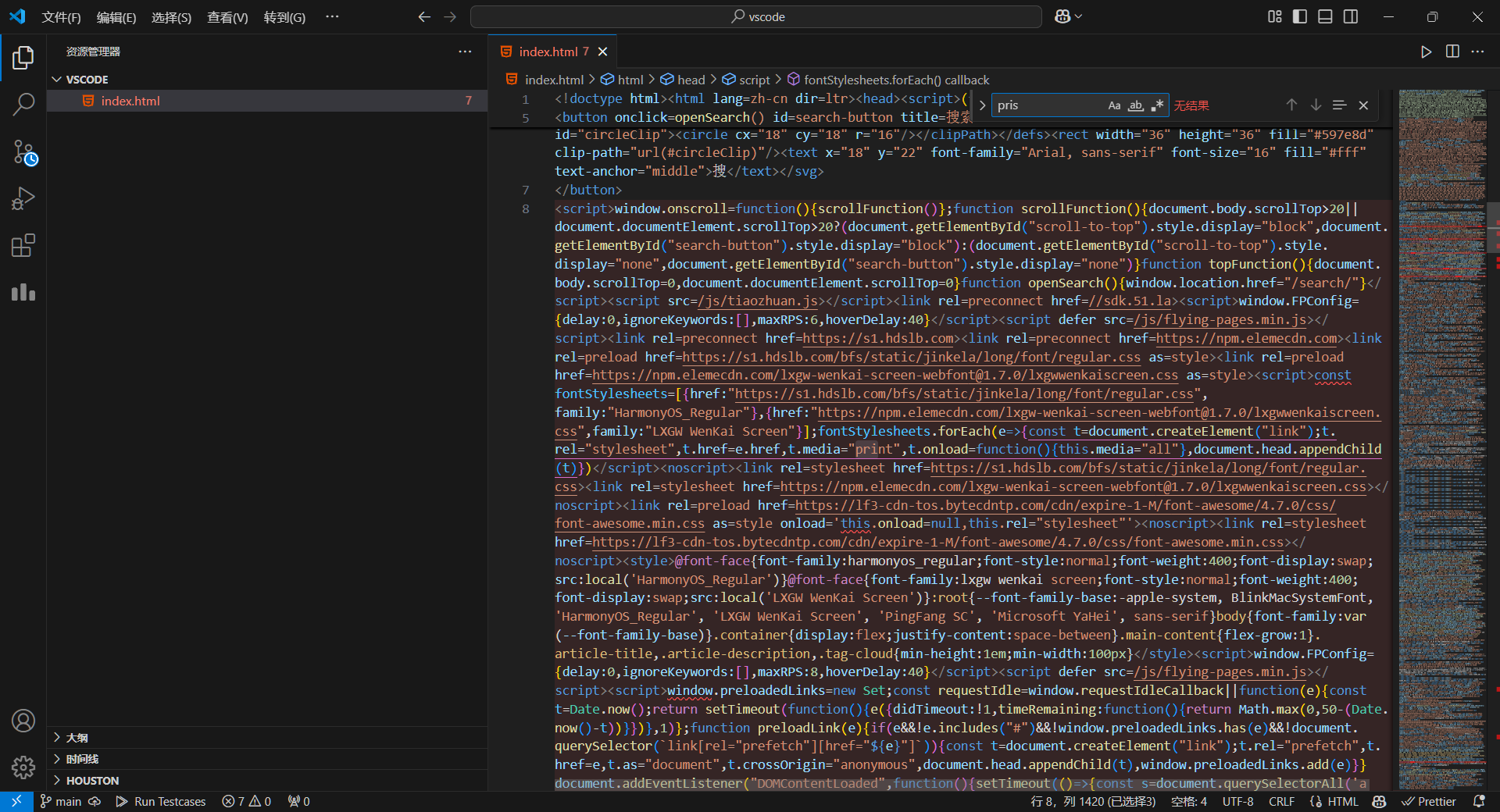Expand the replace field in the find widget

click(x=982, y=105)
